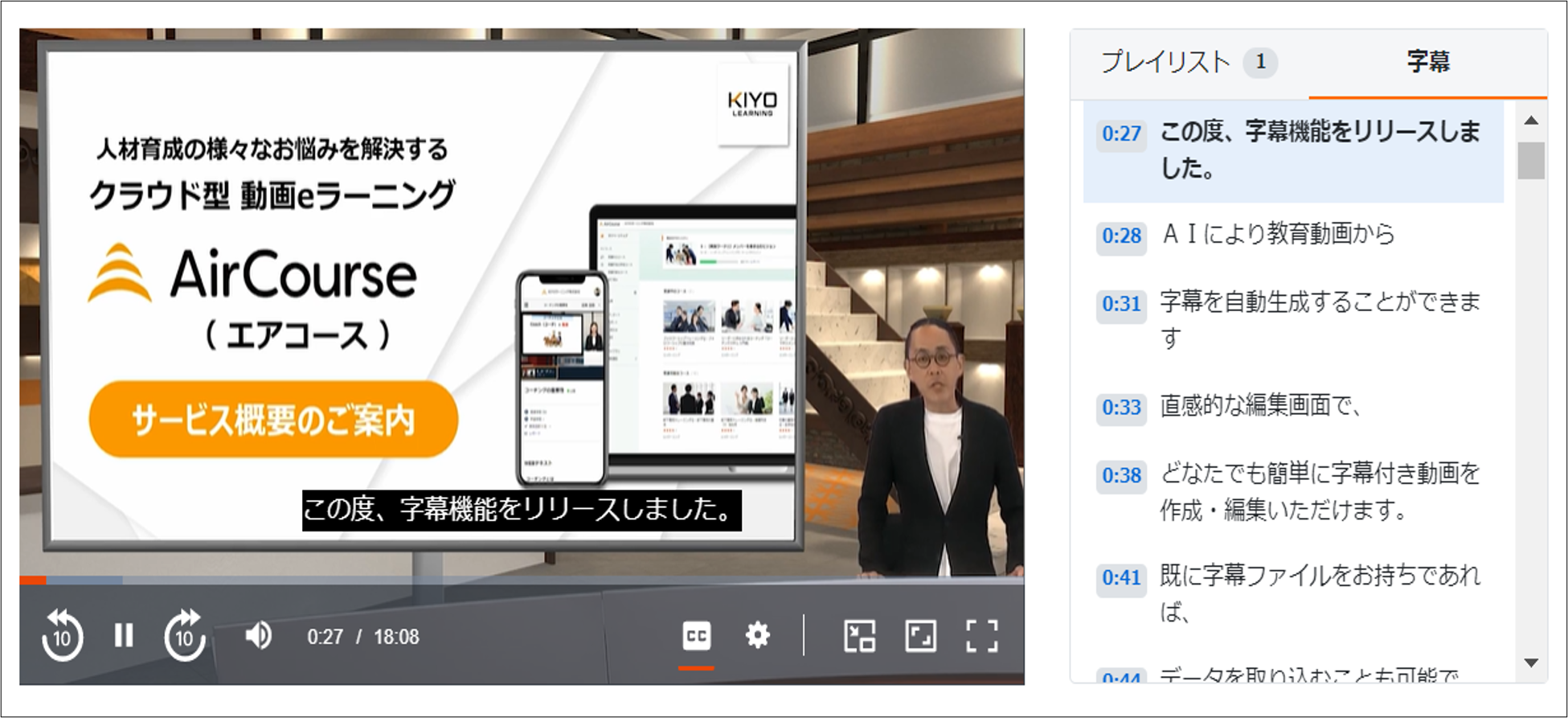Click the video frame showing AirCourse slide
Viewport: 1568px width, 718px height.
tap(522, 302)
